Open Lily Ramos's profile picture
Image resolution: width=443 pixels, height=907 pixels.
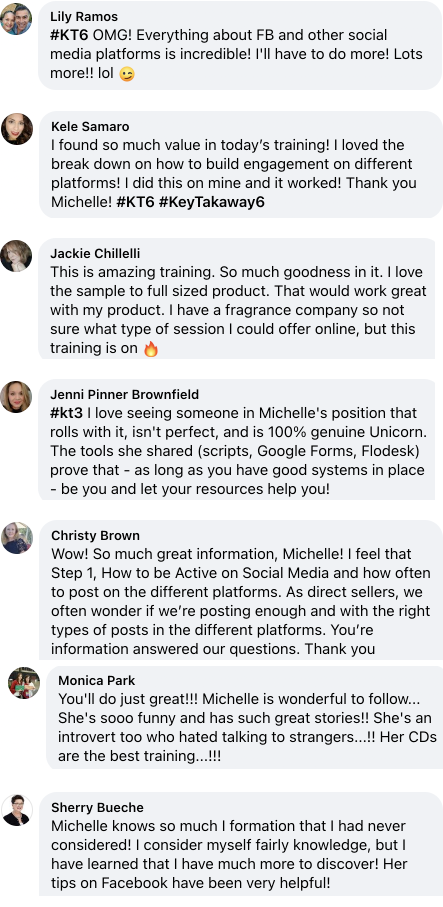point(16,19)
